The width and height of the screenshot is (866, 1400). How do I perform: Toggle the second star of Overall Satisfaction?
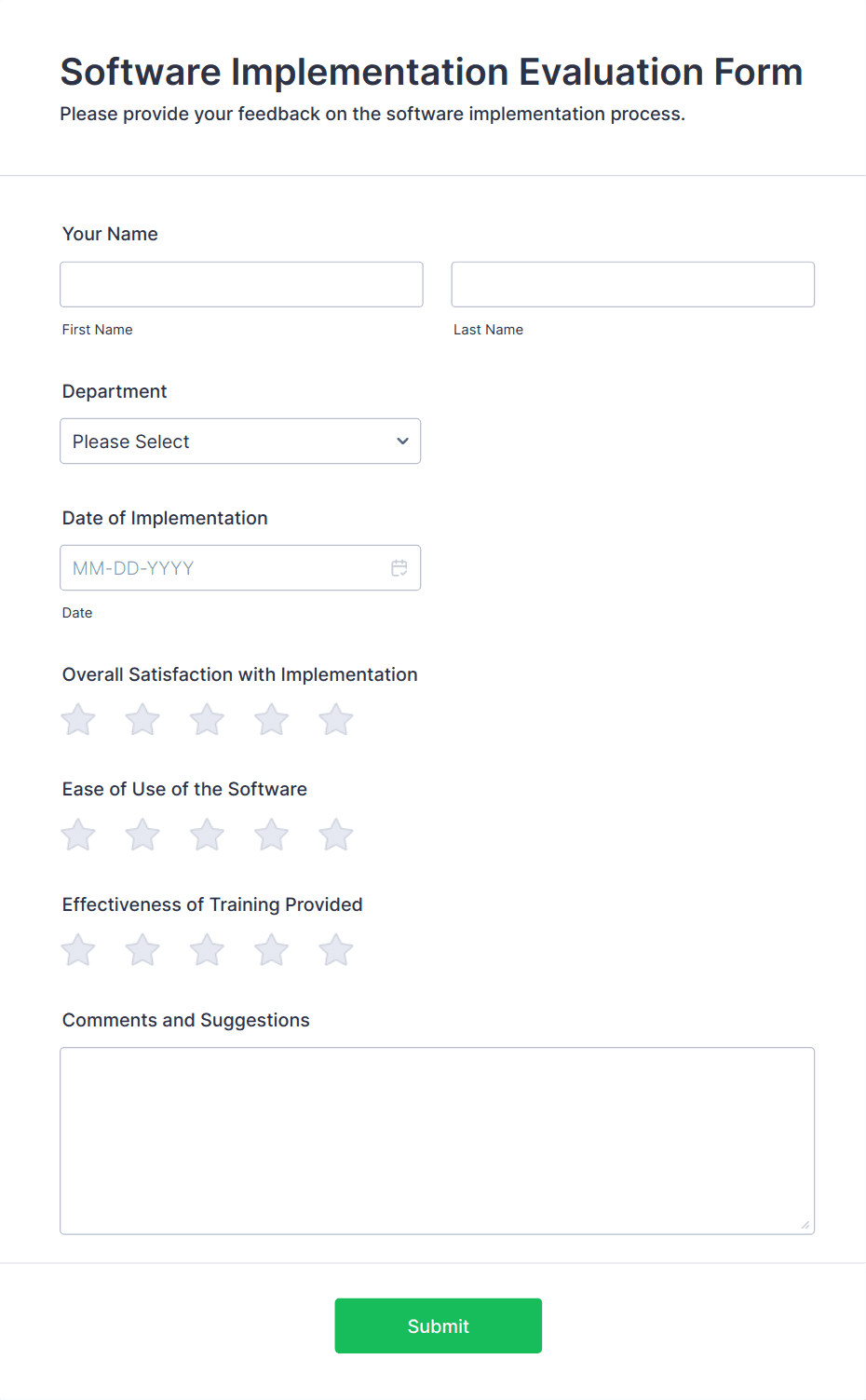[x=142, y=719]
